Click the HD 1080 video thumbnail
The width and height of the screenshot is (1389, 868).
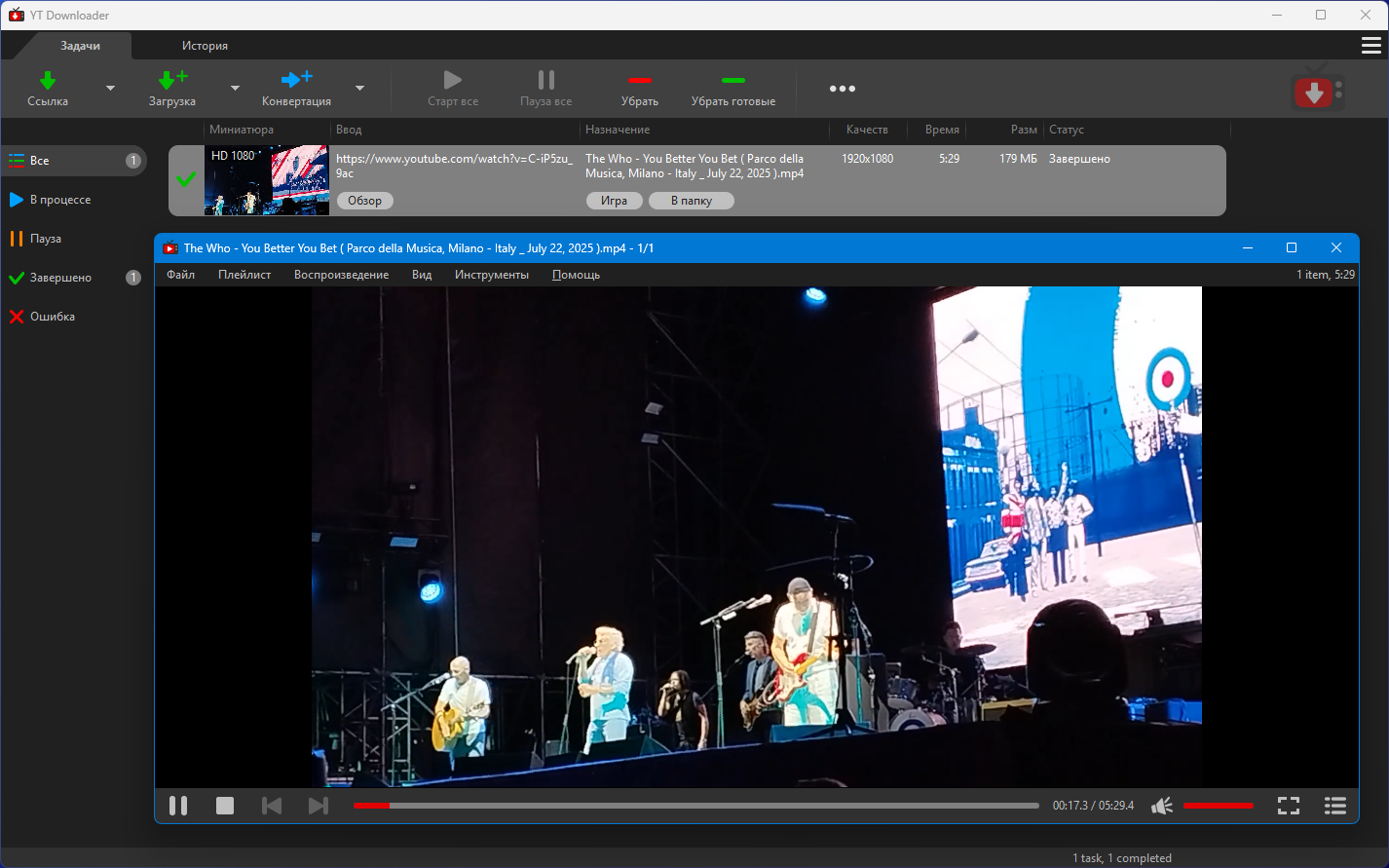267,180
